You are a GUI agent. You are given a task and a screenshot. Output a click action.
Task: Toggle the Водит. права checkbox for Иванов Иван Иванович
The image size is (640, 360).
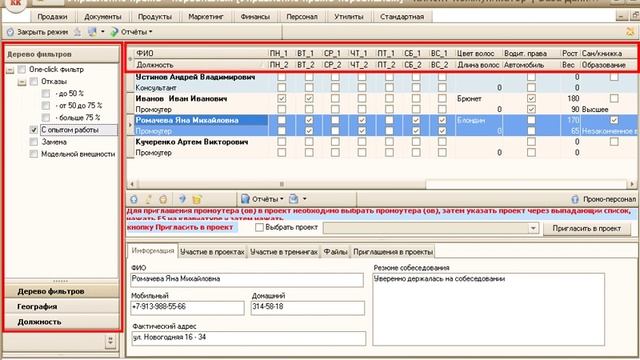coord(531,98)
